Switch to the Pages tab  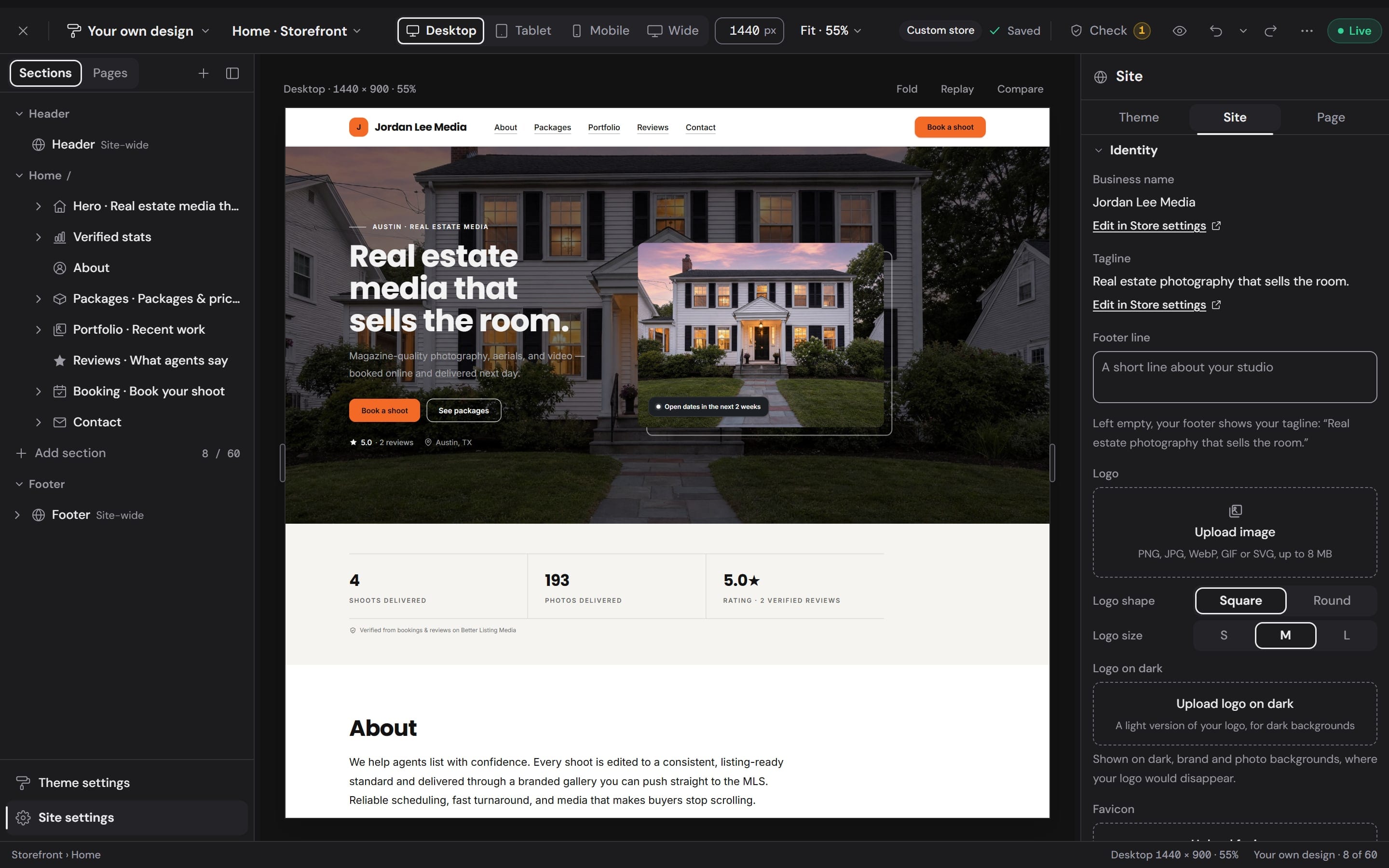(110, 73)
